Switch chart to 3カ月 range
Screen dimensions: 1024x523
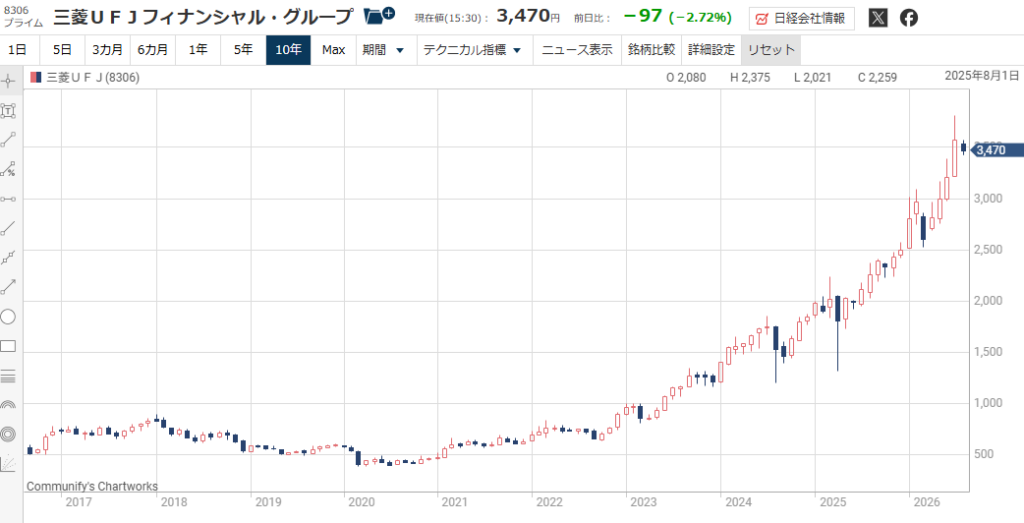[x=108, y=50]
